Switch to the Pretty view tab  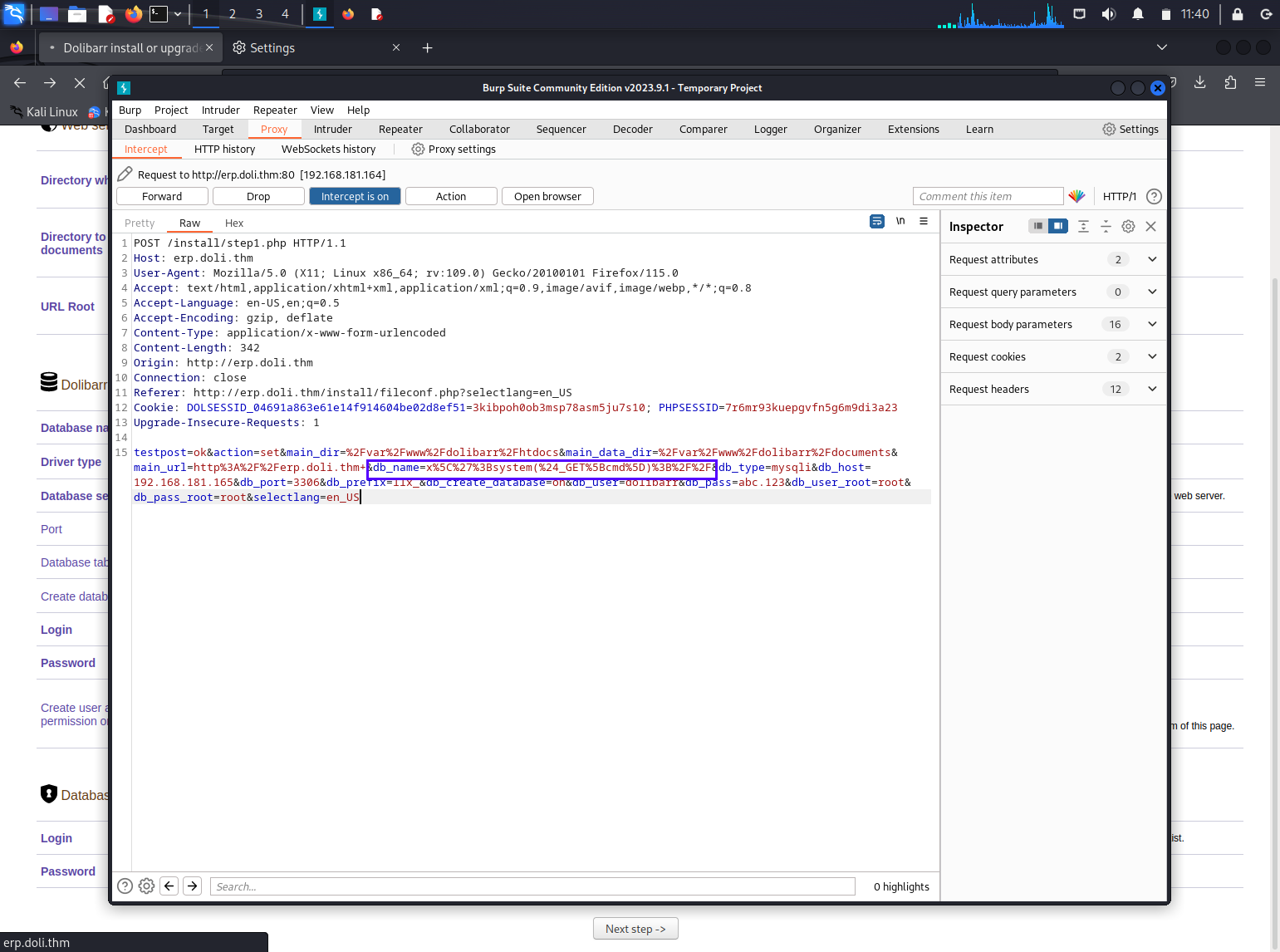pos(140,223)
